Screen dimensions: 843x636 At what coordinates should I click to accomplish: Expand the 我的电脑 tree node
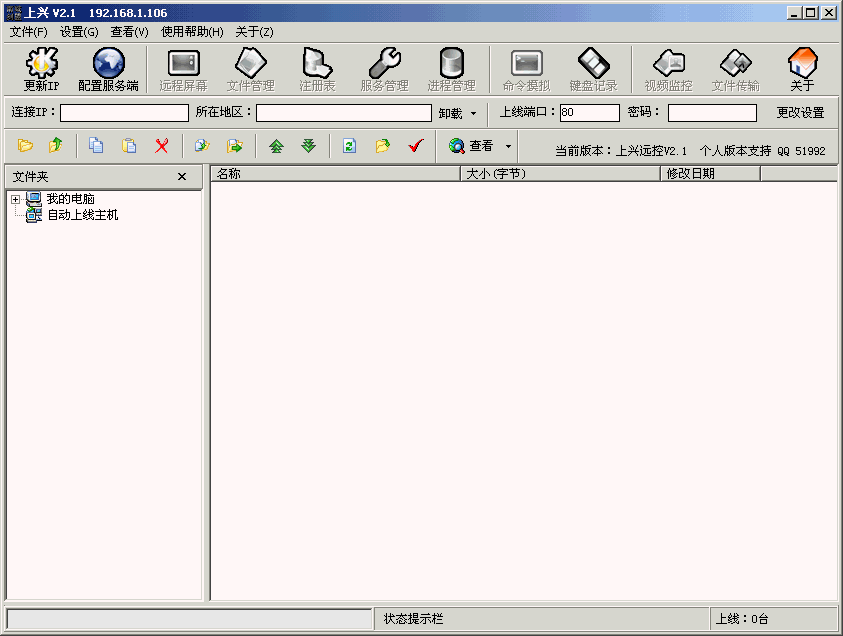tap(15, 199)
